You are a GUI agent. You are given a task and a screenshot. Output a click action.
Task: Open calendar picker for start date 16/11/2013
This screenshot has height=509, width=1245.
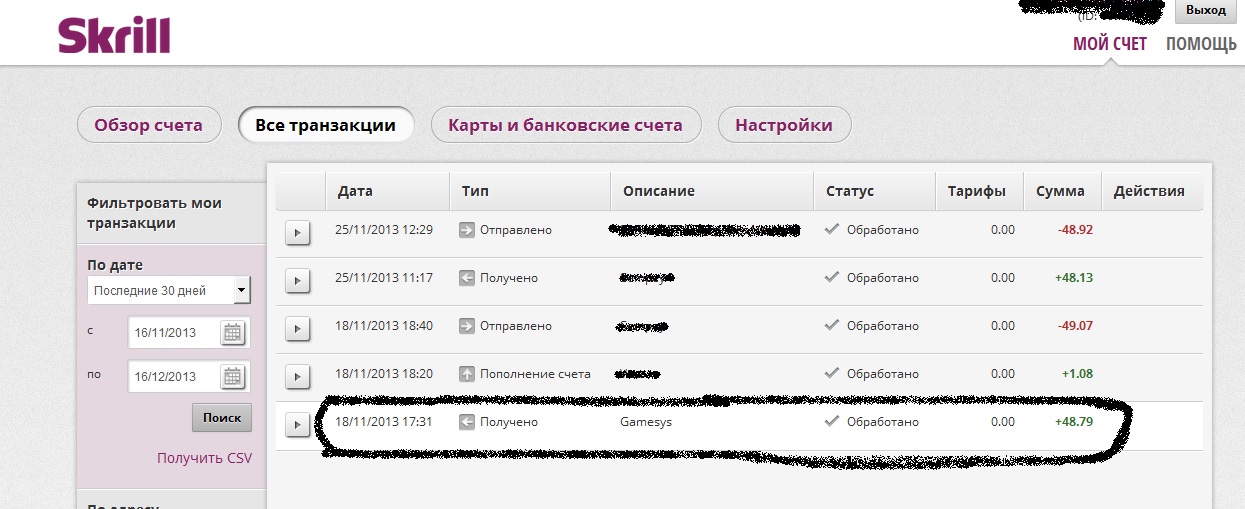[232, 333]
